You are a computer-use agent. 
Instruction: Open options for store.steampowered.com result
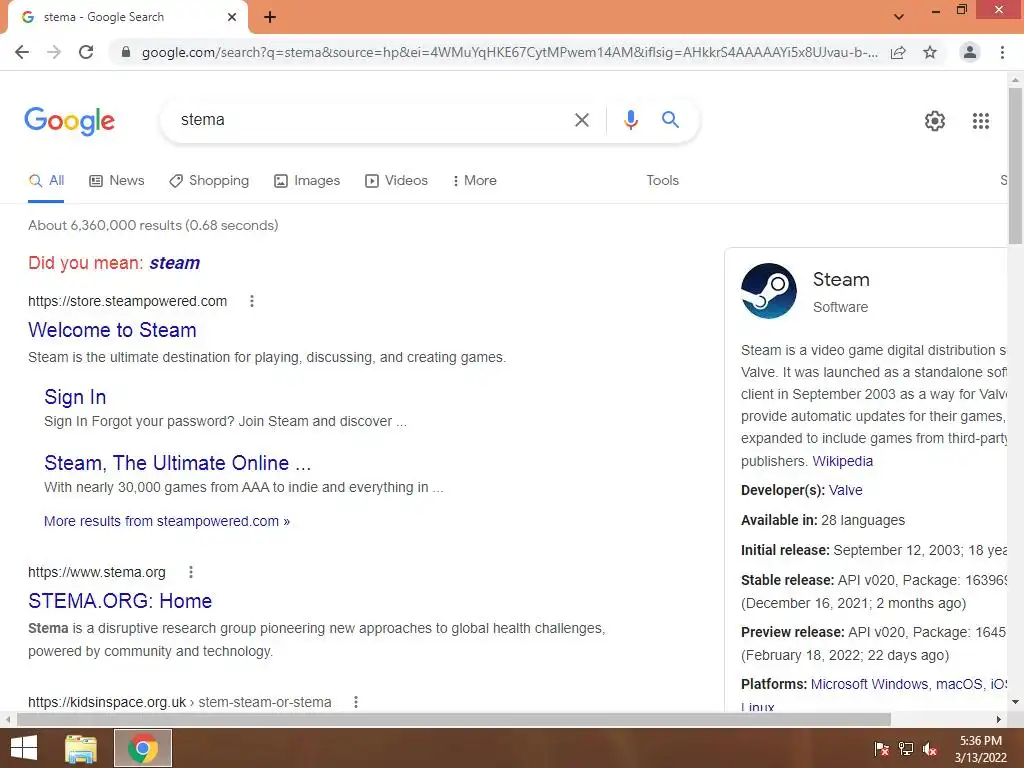pyautogui.click(x=252, y=301)
